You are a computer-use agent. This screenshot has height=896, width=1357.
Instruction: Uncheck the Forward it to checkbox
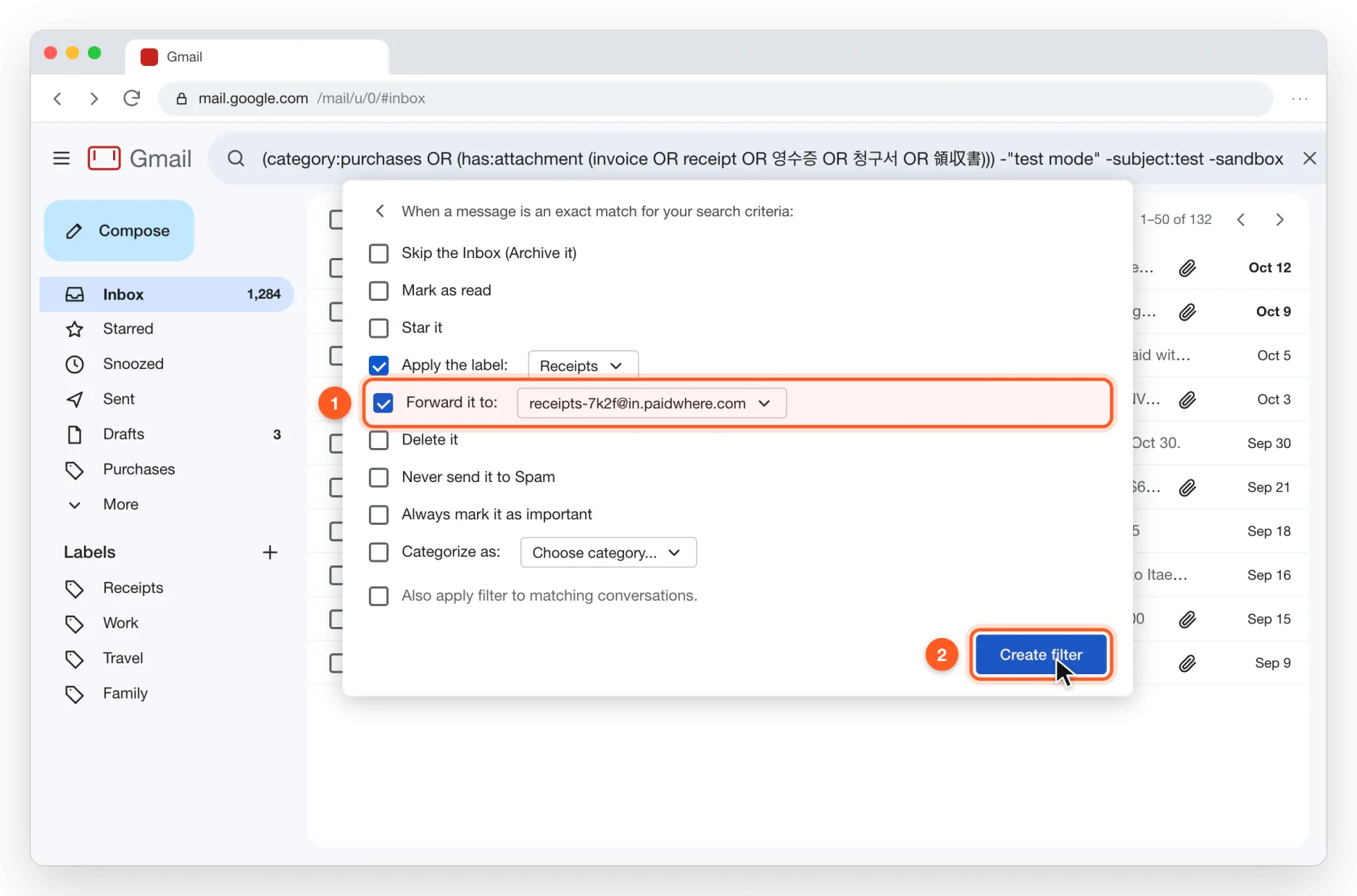383,403
